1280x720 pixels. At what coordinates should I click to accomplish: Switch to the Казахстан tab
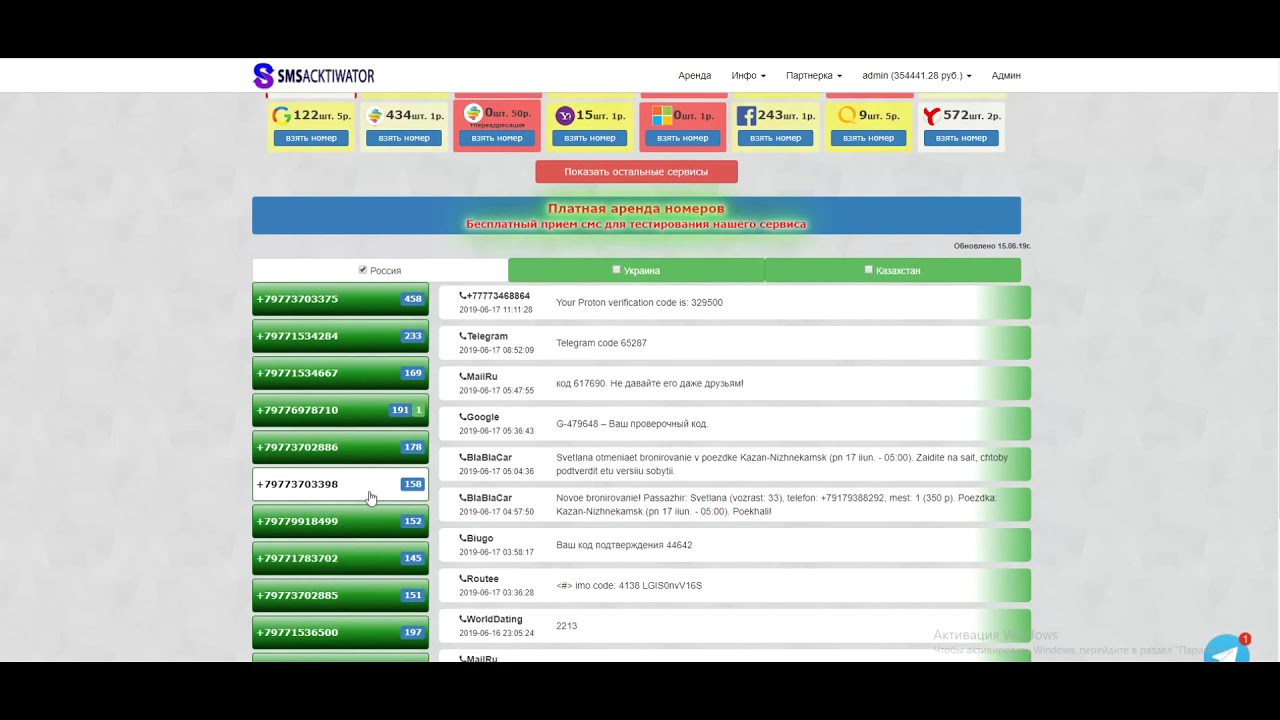[x=893, y=270]
